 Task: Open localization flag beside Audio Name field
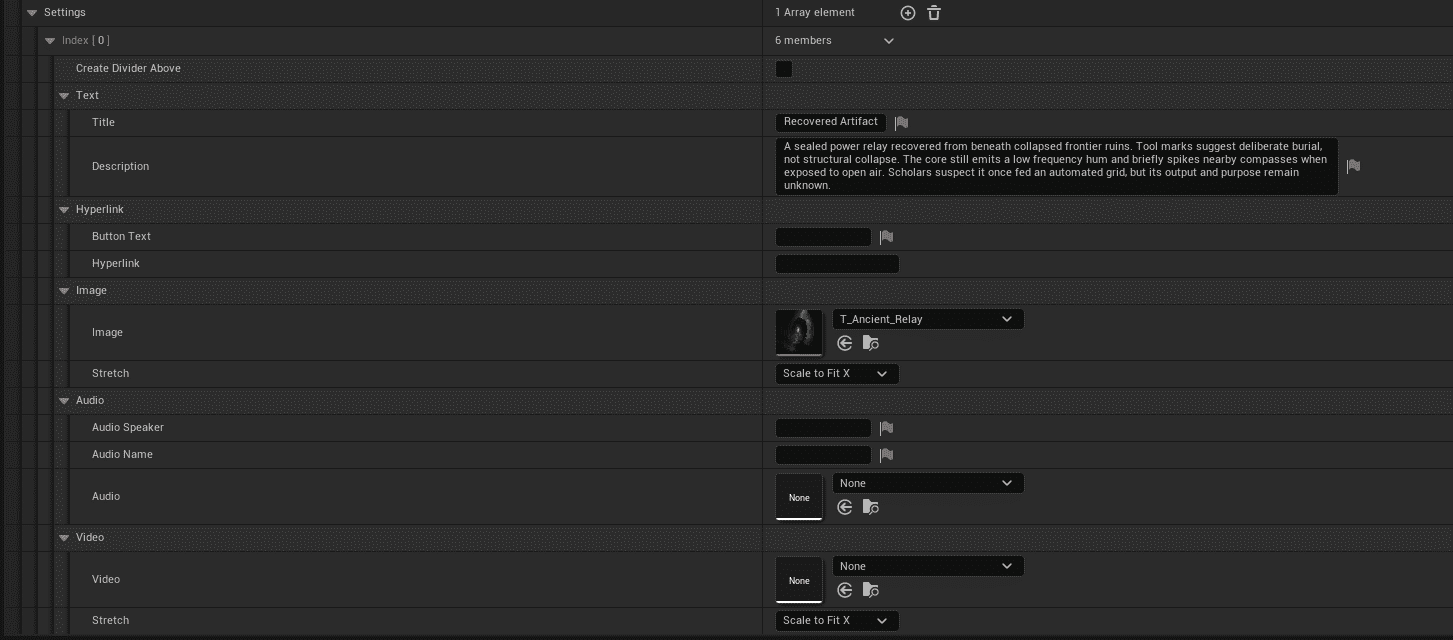886,455
